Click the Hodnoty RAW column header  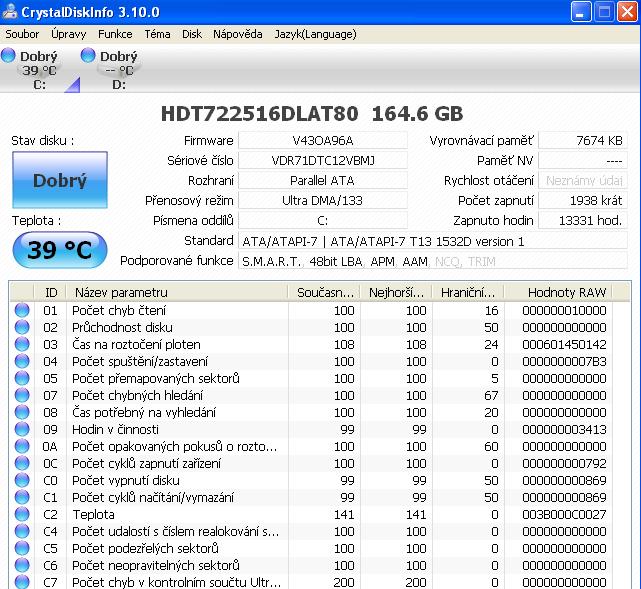click(x=567, y=292)
